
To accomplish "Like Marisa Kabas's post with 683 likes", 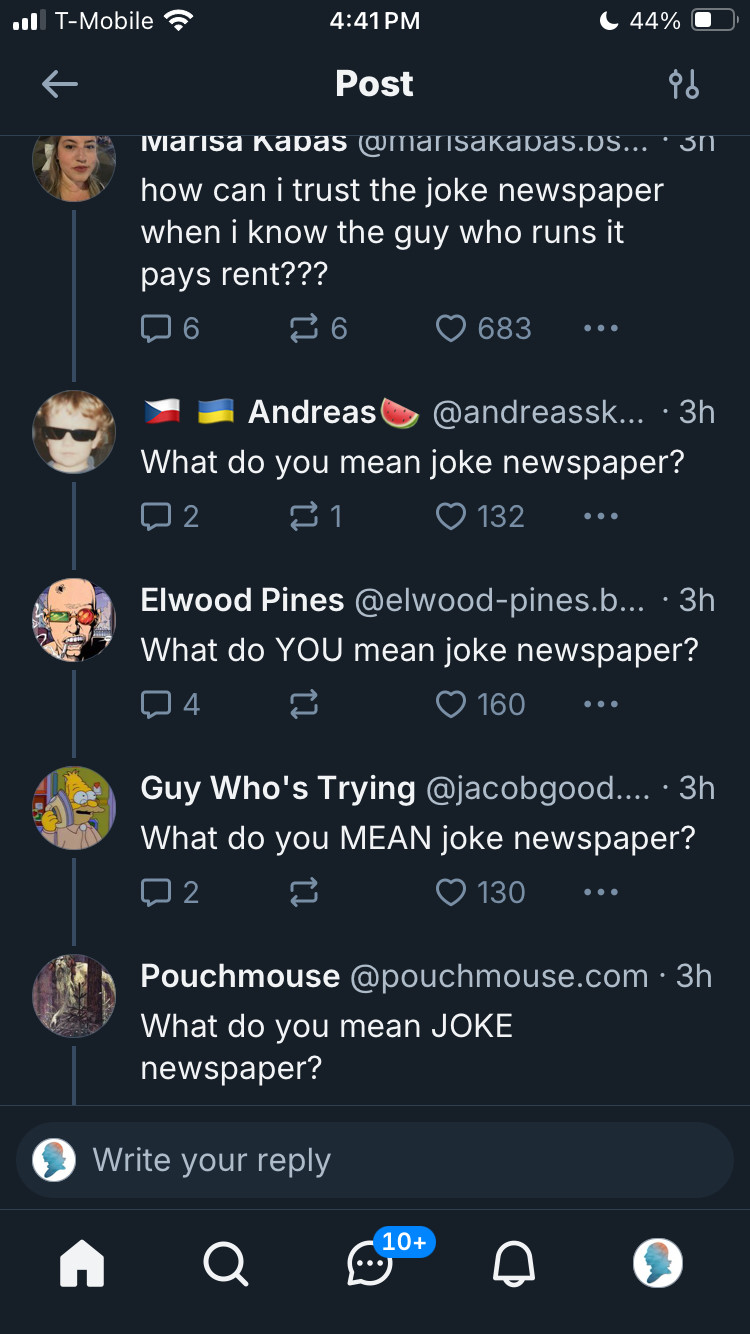I will (484, 328).
